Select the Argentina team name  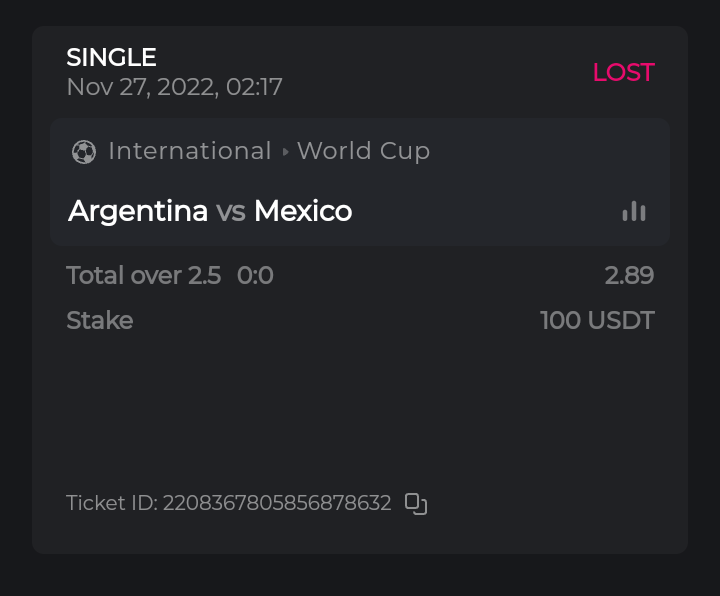138,211
